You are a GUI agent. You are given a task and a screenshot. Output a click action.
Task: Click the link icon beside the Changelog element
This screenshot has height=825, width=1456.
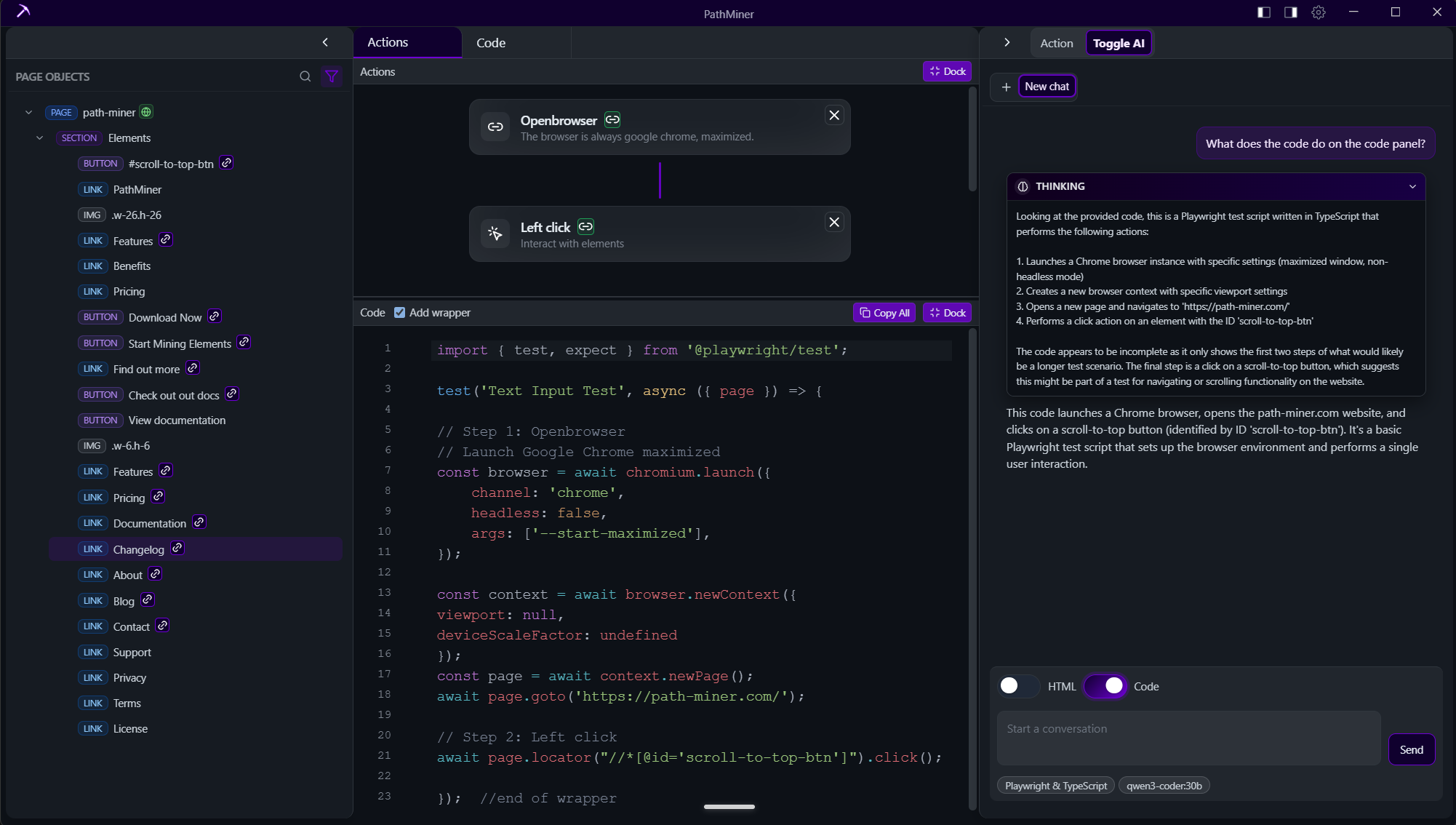tap(176, 548)
